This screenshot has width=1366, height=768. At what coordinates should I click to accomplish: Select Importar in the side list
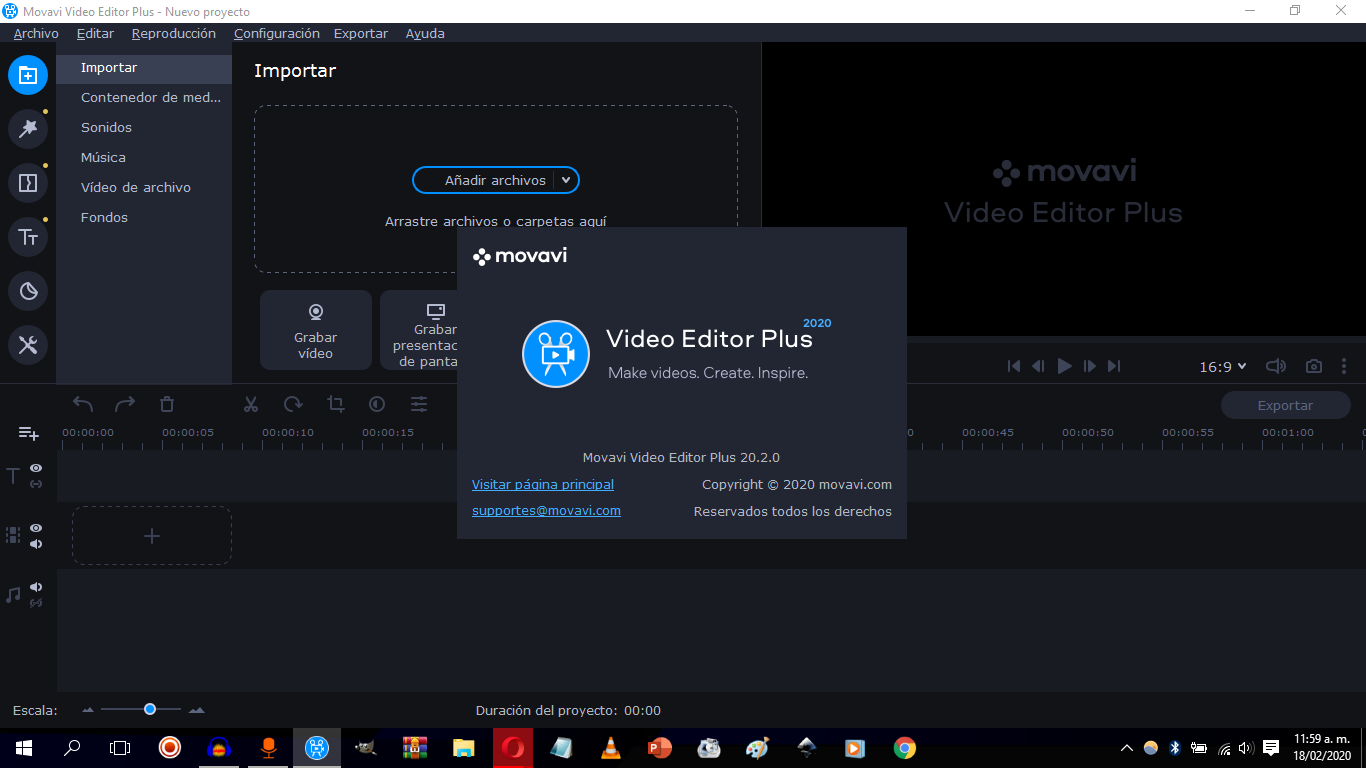(144, 68)
